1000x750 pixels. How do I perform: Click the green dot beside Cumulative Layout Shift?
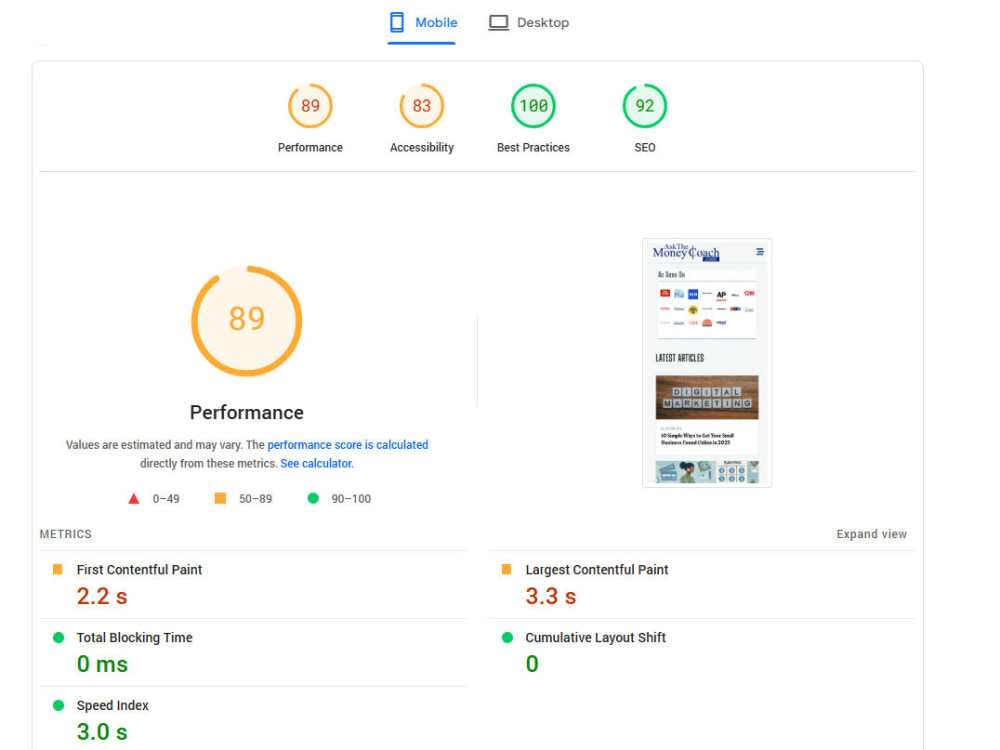coord(507,637)
